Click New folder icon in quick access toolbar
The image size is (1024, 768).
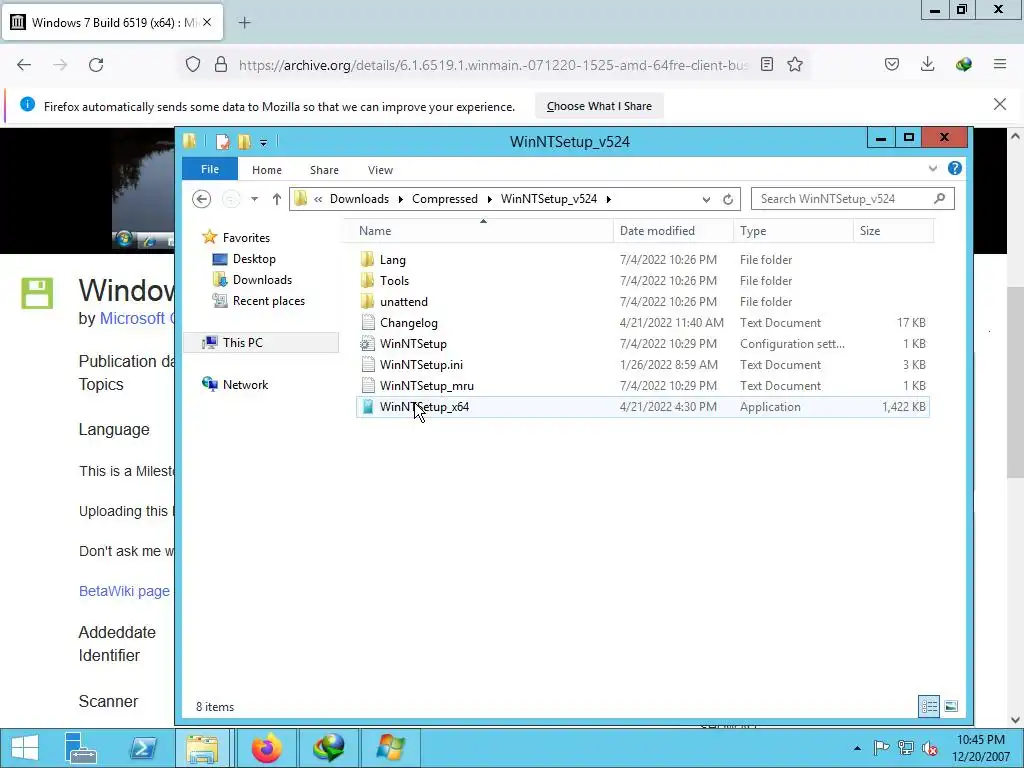tap(244, 142)
